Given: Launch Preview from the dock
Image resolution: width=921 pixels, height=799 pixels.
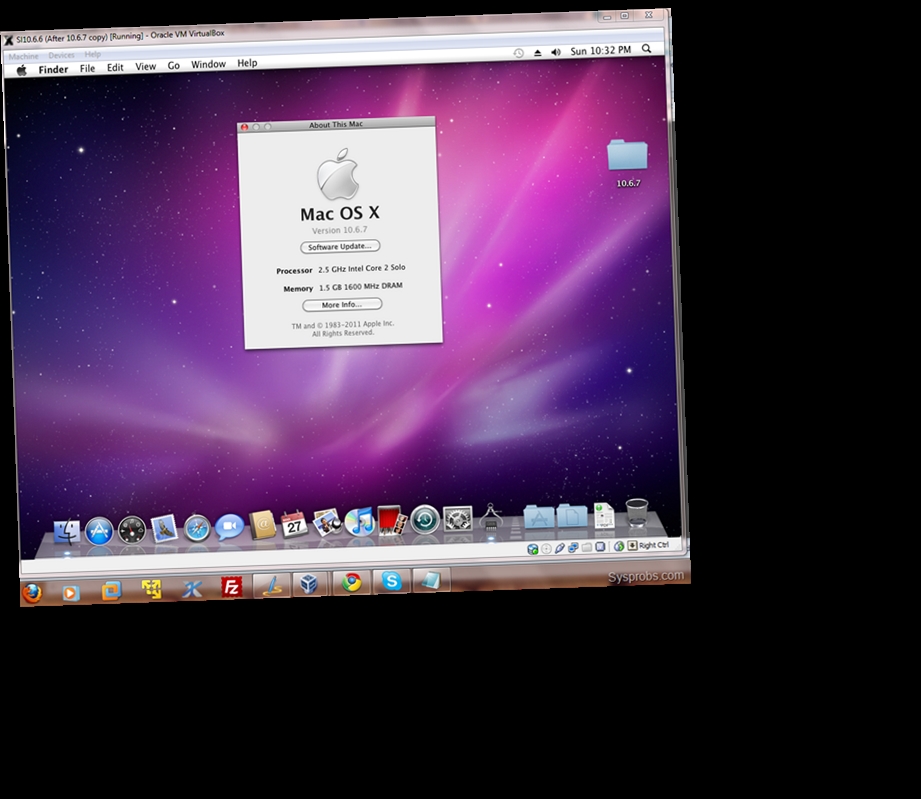Looking at the screenshot, I should coord(327,523).
